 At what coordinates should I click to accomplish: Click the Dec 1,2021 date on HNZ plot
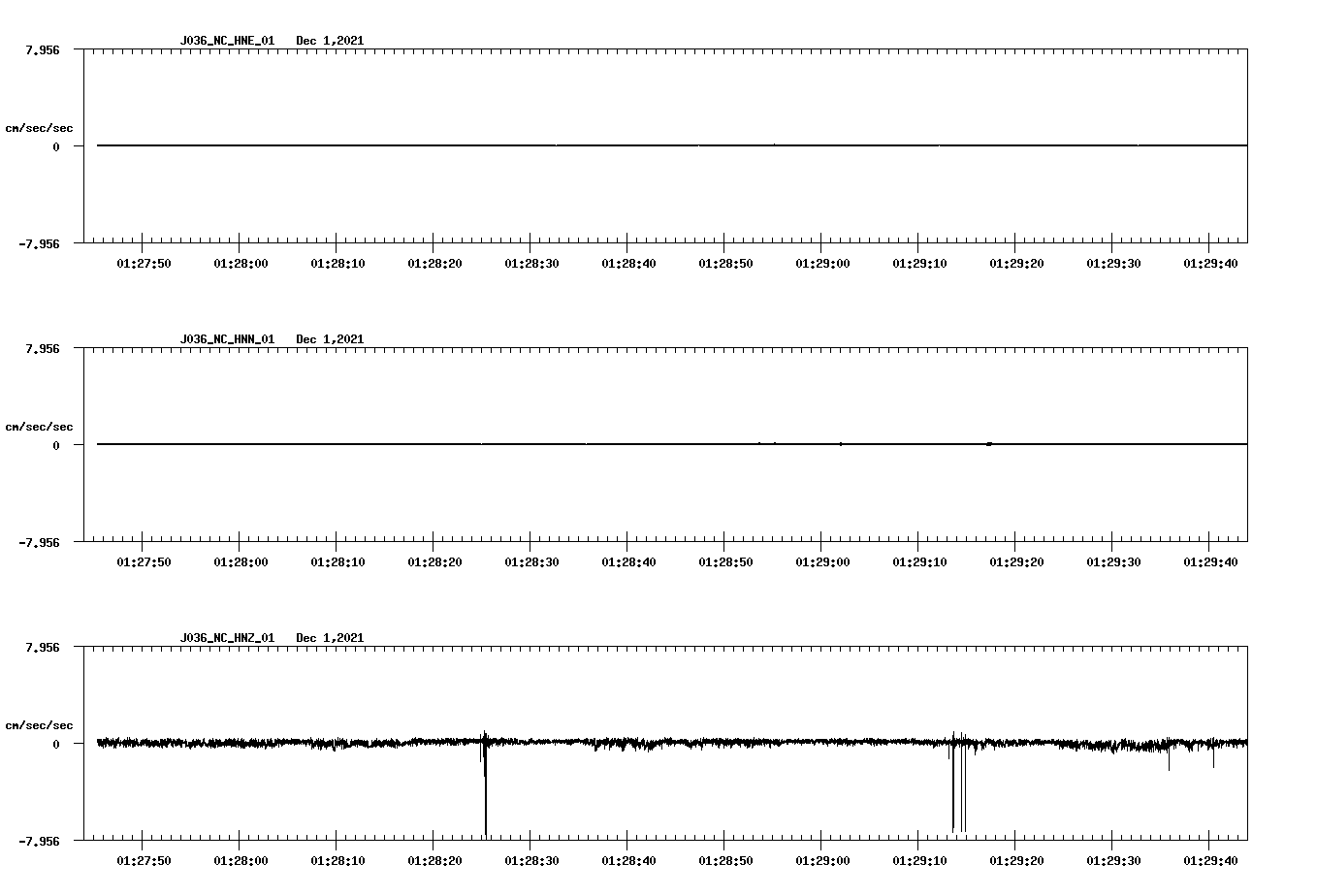(x=330, y=638)
